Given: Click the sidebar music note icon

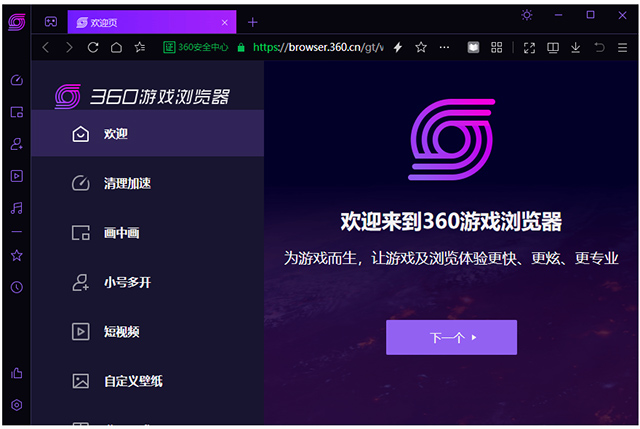Looking at the screenshot, I should pyautogui.click(x=17, y=208).
